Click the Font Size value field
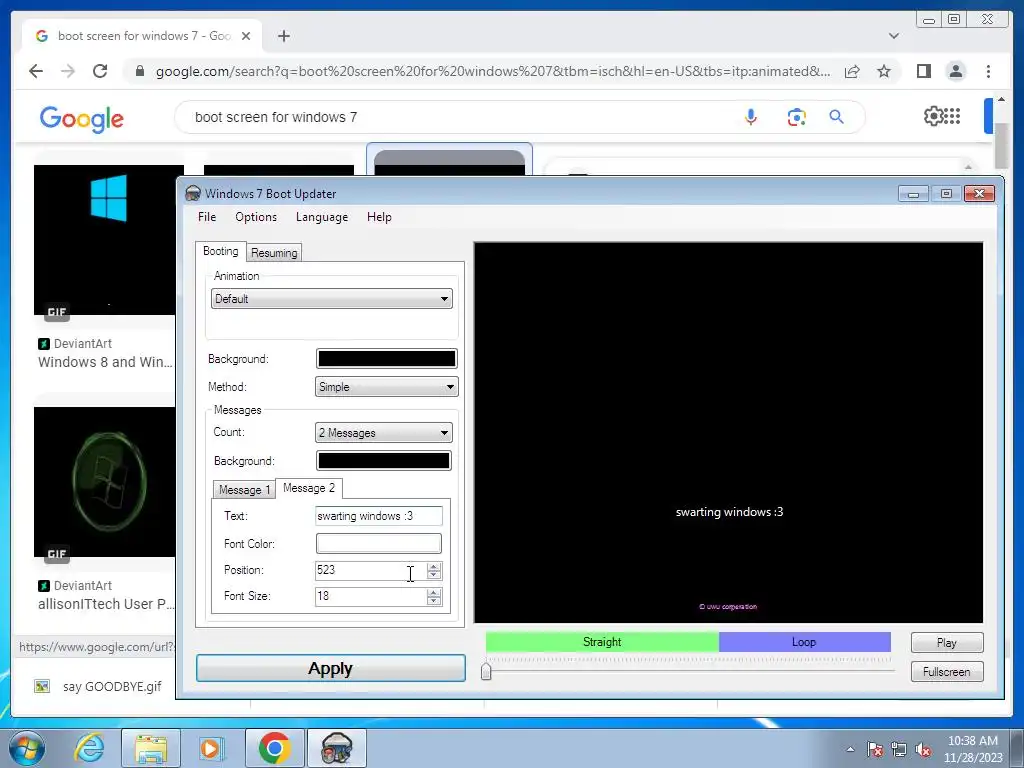The image size is (1024, 768). 370,596
